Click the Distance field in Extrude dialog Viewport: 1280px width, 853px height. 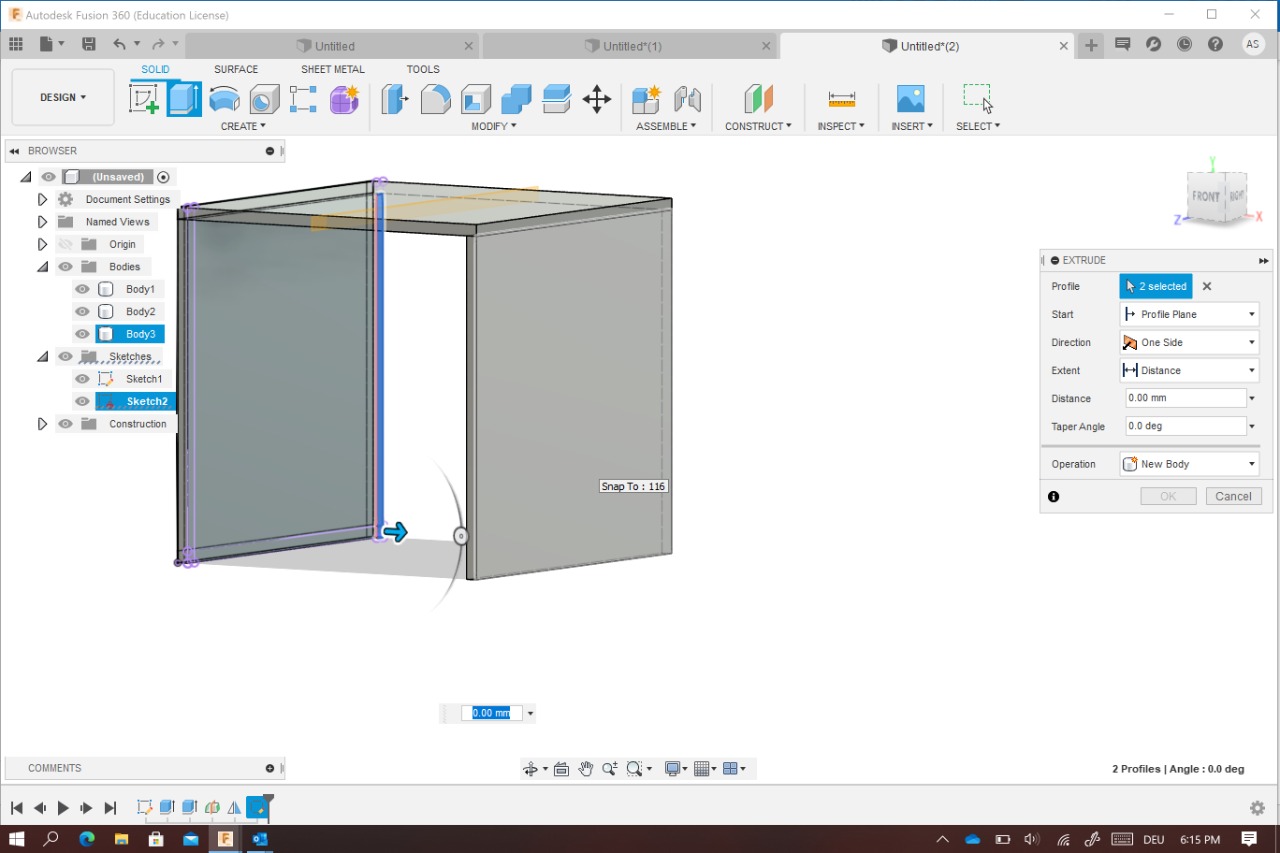point(1186,398)
